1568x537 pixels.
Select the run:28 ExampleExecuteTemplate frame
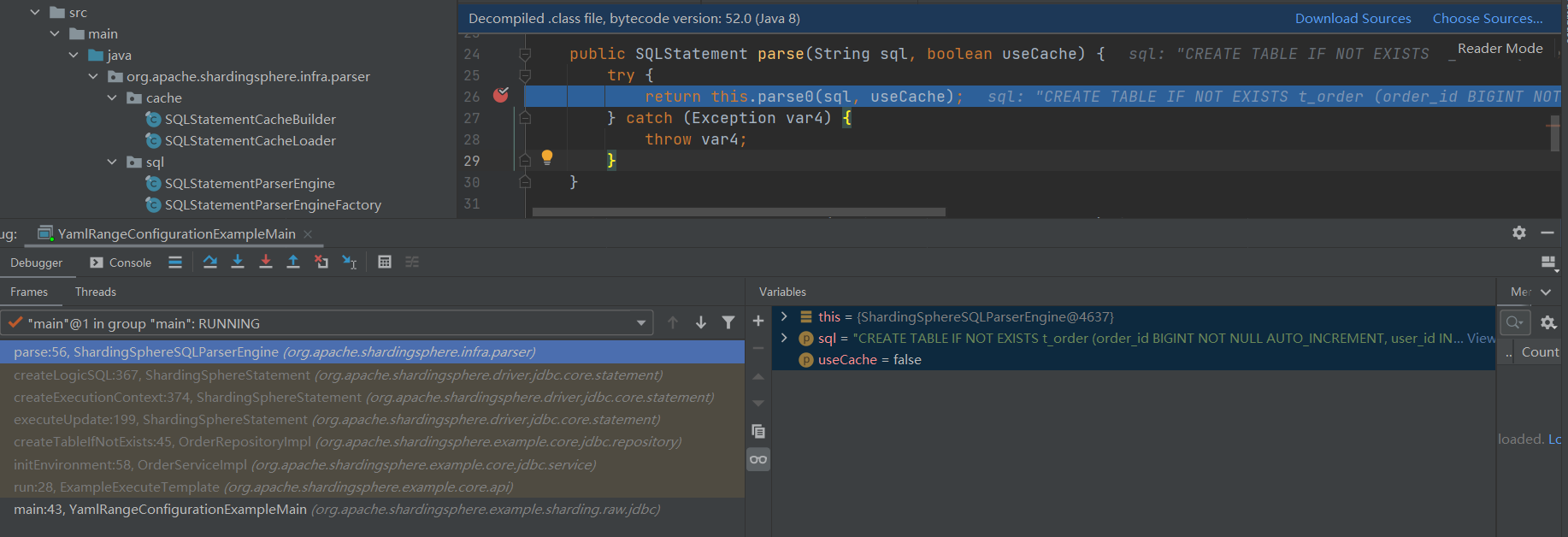372,487
